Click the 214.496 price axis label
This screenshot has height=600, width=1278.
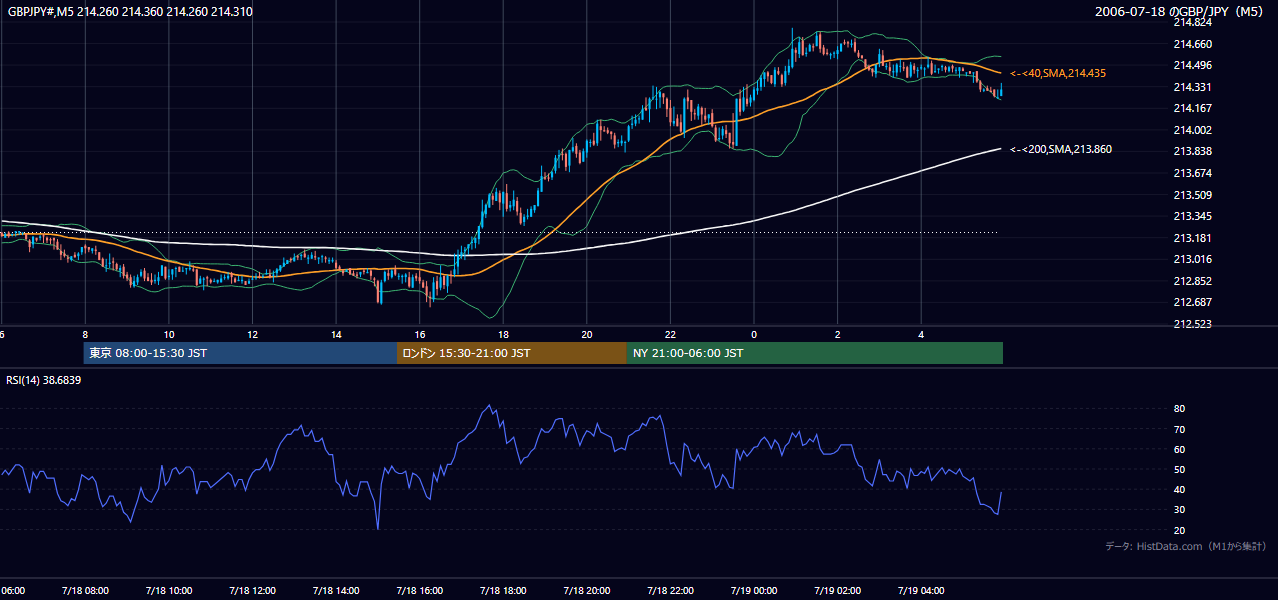(1192, 66)
